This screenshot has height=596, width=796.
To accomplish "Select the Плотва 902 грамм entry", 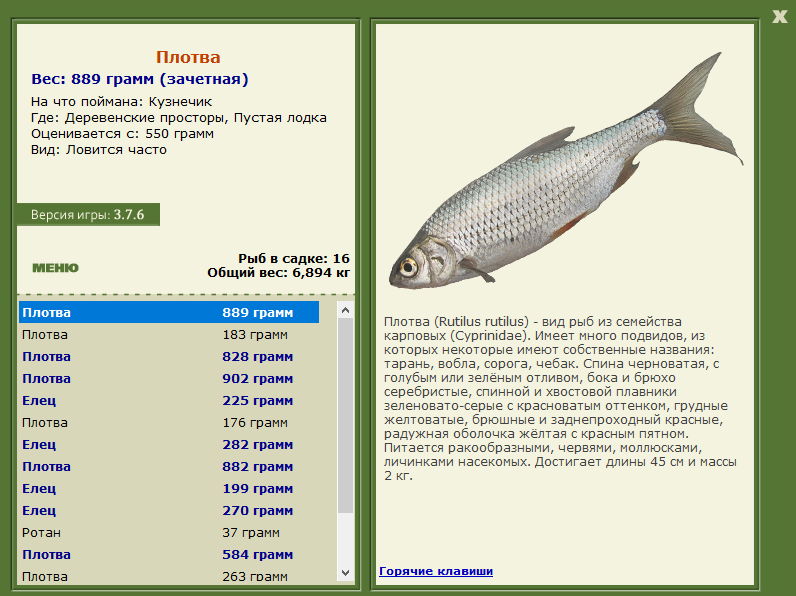I will pos(169,379).
